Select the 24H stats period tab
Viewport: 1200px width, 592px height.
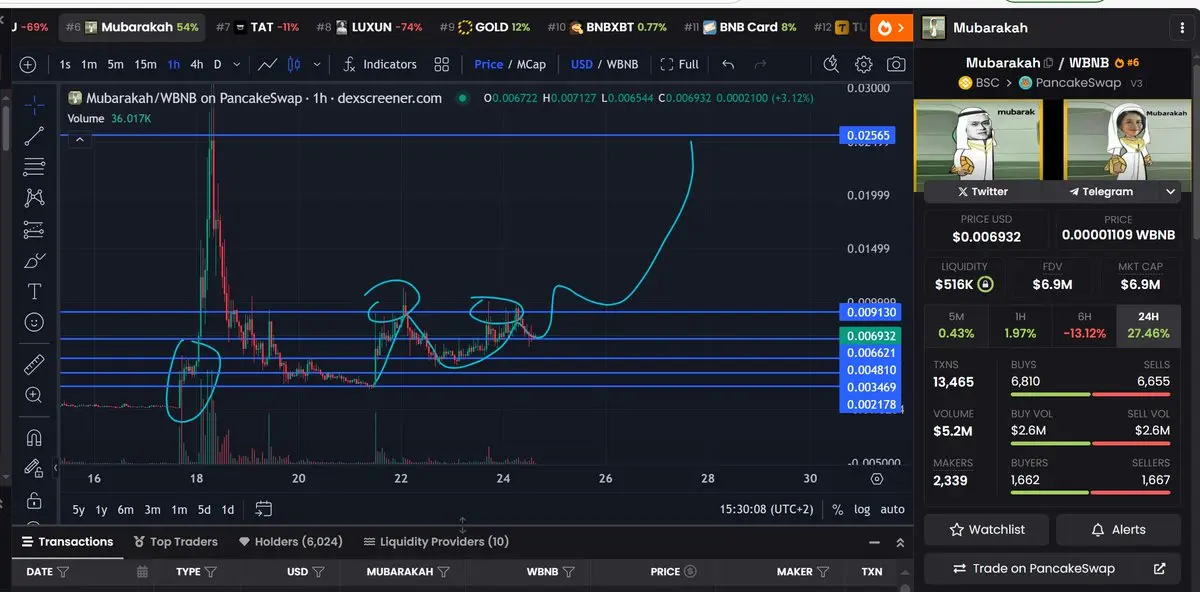pos(1148,325)
